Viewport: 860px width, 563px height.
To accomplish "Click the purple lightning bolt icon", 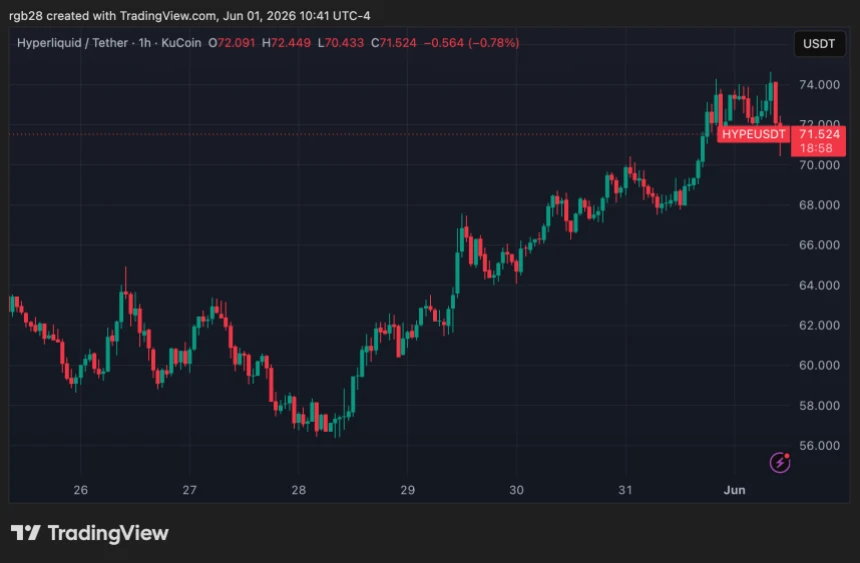I will (x=779, y=463).
